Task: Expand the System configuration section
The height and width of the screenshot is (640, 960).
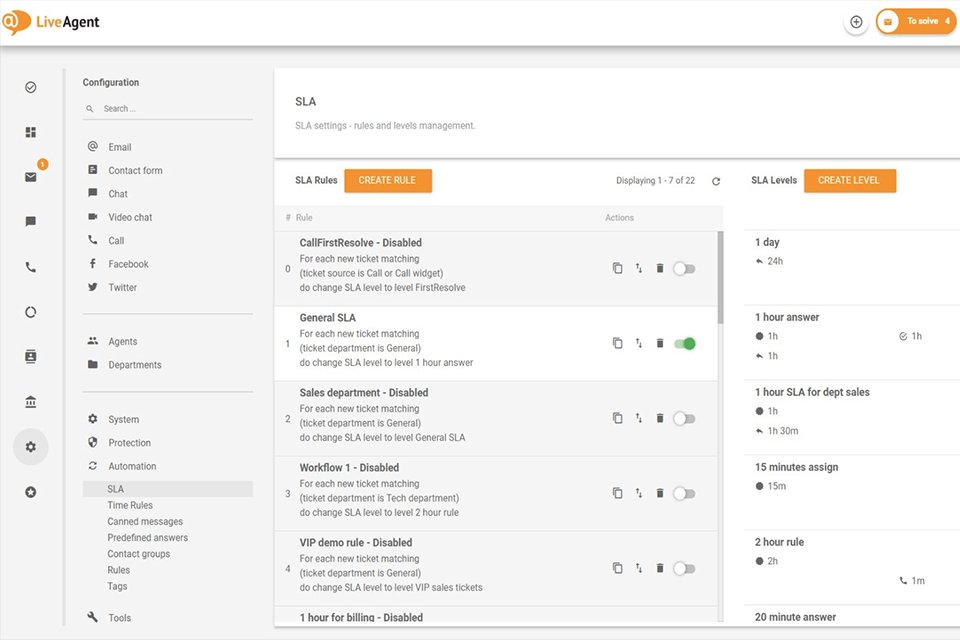Action: 124,420
